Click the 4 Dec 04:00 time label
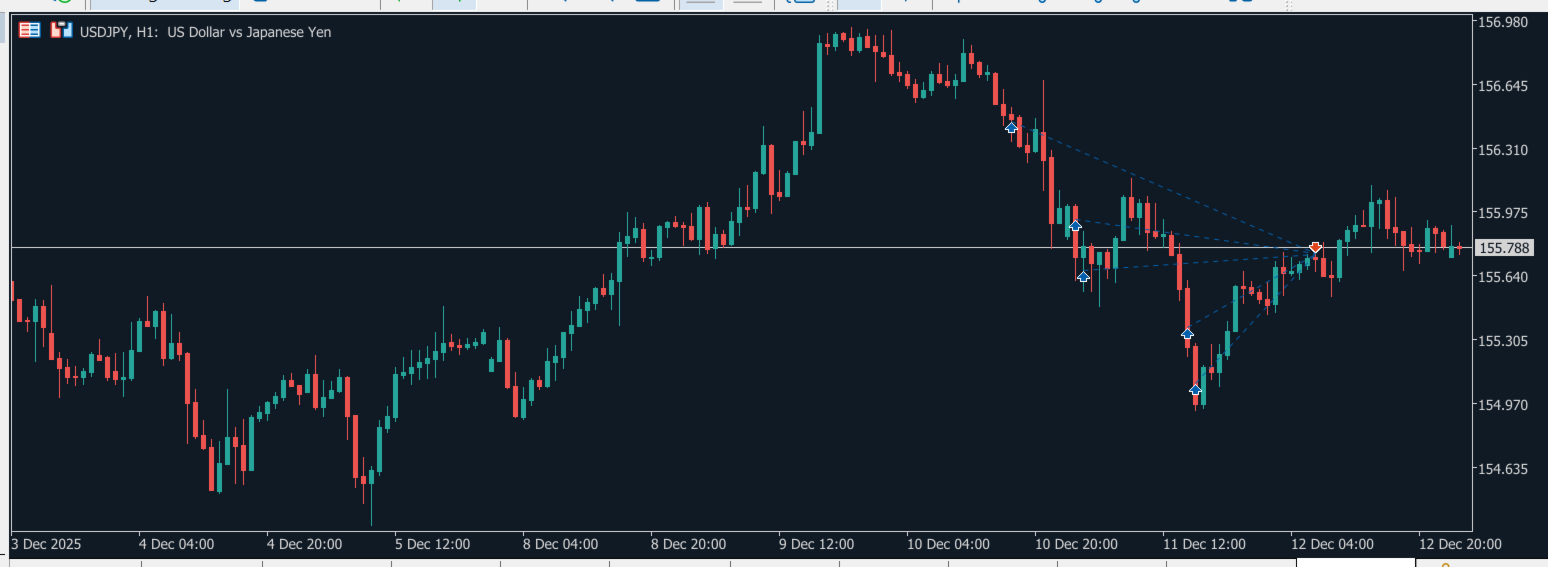 point(178,544)
